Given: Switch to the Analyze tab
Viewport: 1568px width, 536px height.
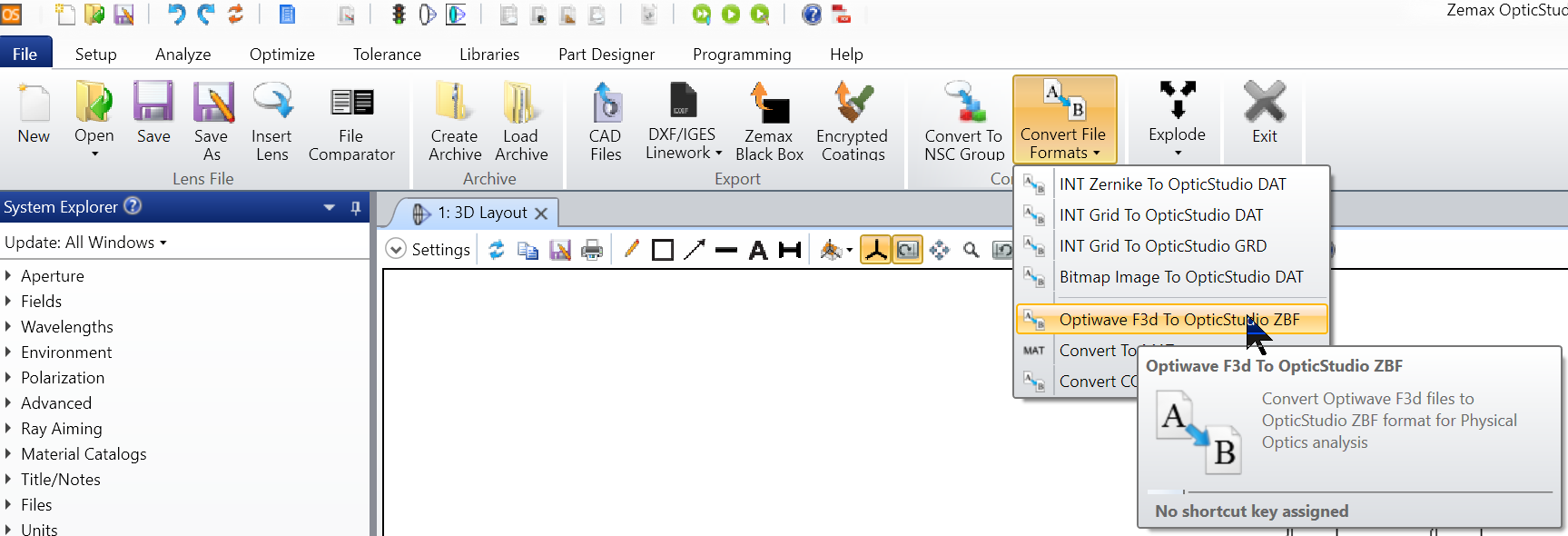Looking at the screenshot, I should coord(182,55).
